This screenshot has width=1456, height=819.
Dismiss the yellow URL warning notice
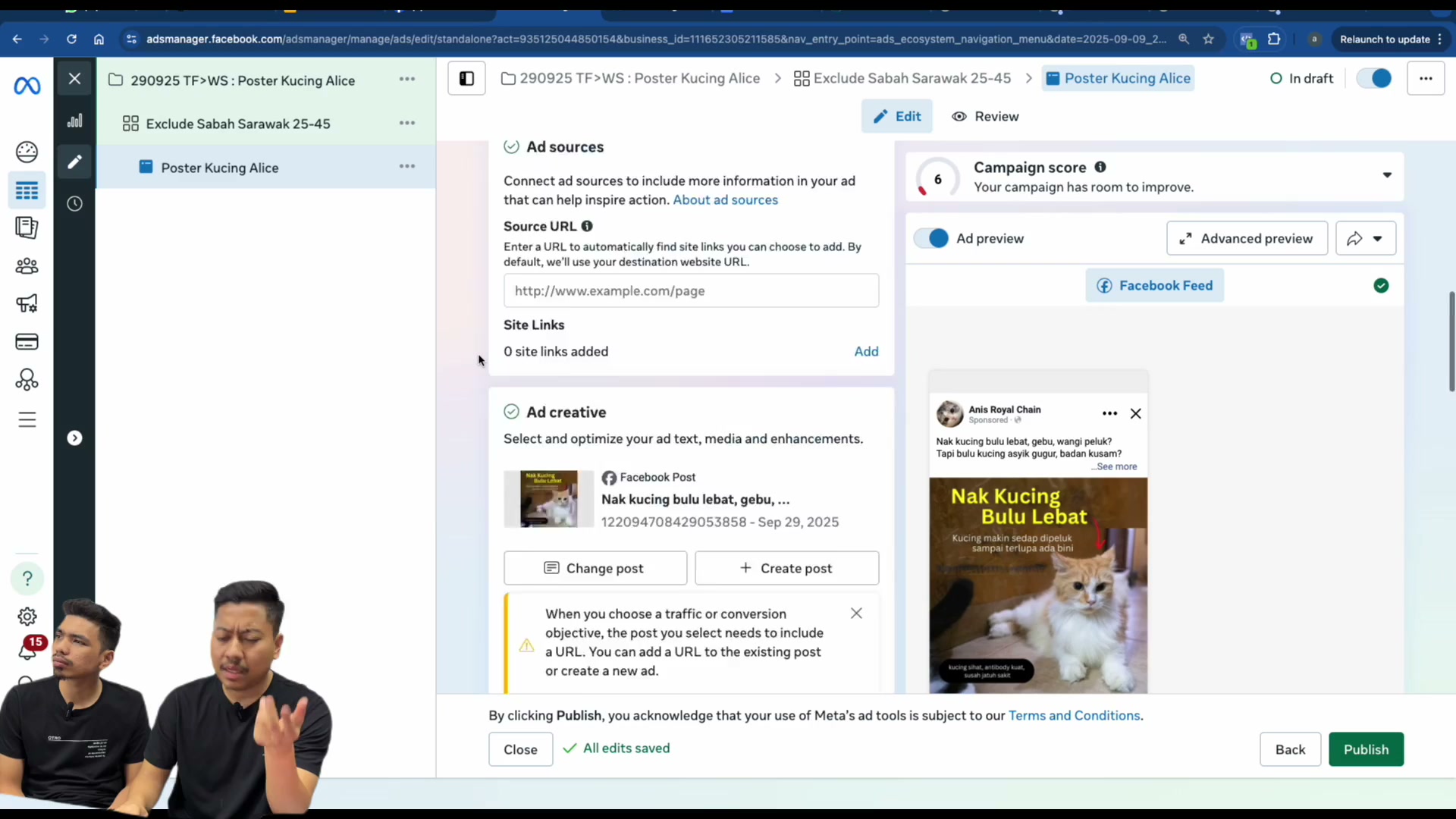click(x=856, y=613)
